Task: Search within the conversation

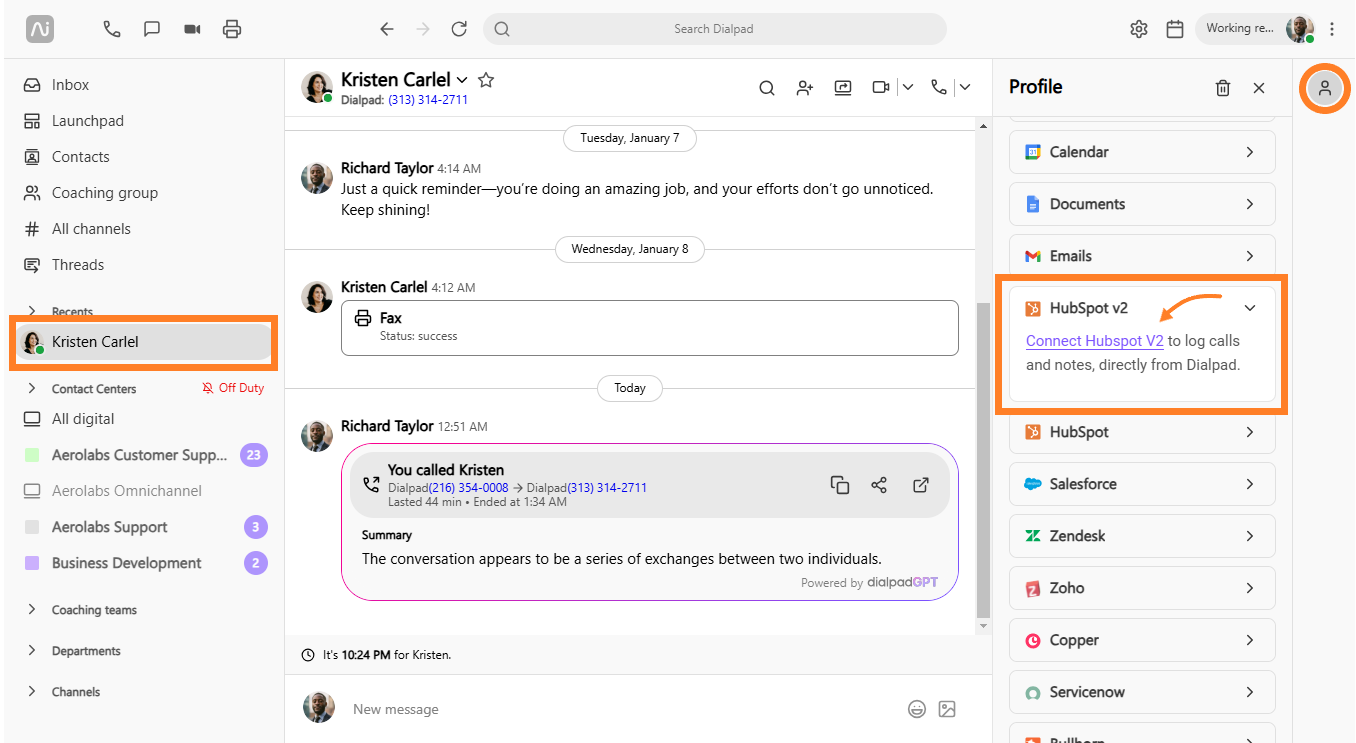Action: 767,88
